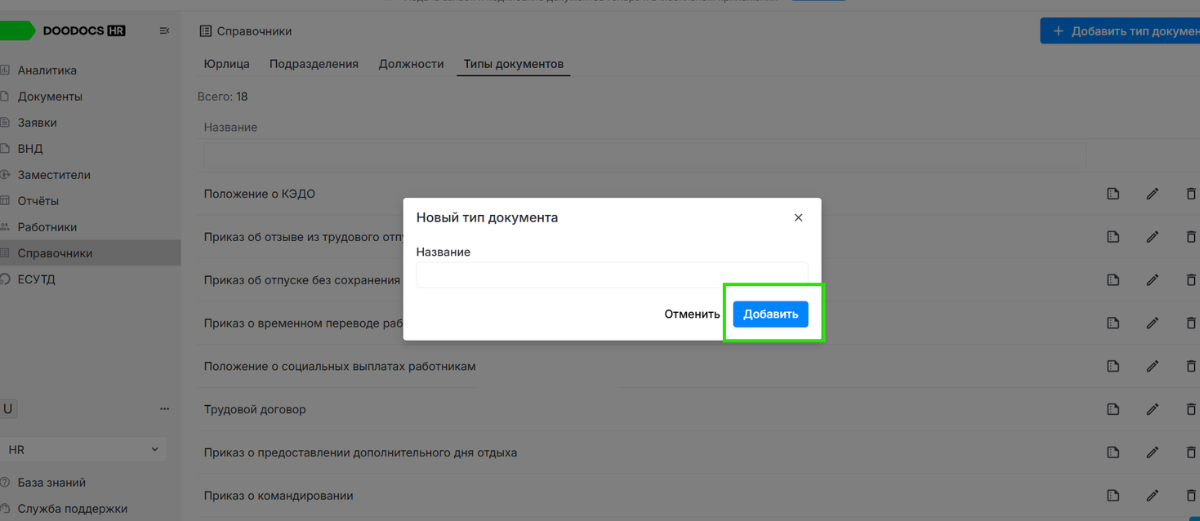Open Документы in the sidebar
The image size is (1200, 521).
click(x=50, y=96)
